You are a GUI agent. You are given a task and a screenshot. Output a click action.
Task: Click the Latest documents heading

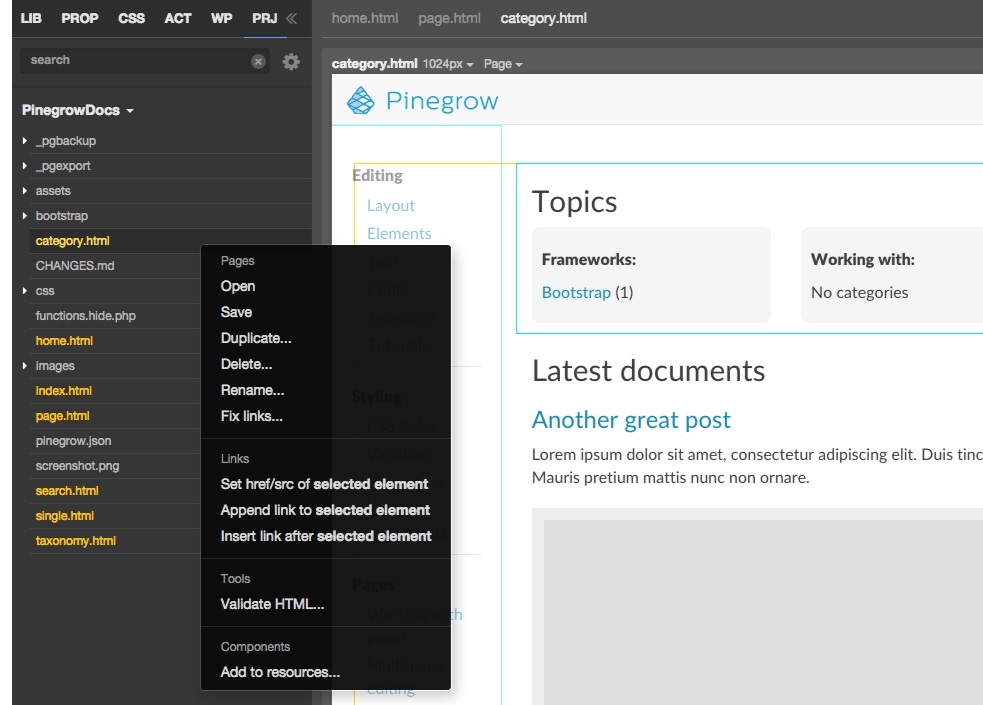coord(648,371)
